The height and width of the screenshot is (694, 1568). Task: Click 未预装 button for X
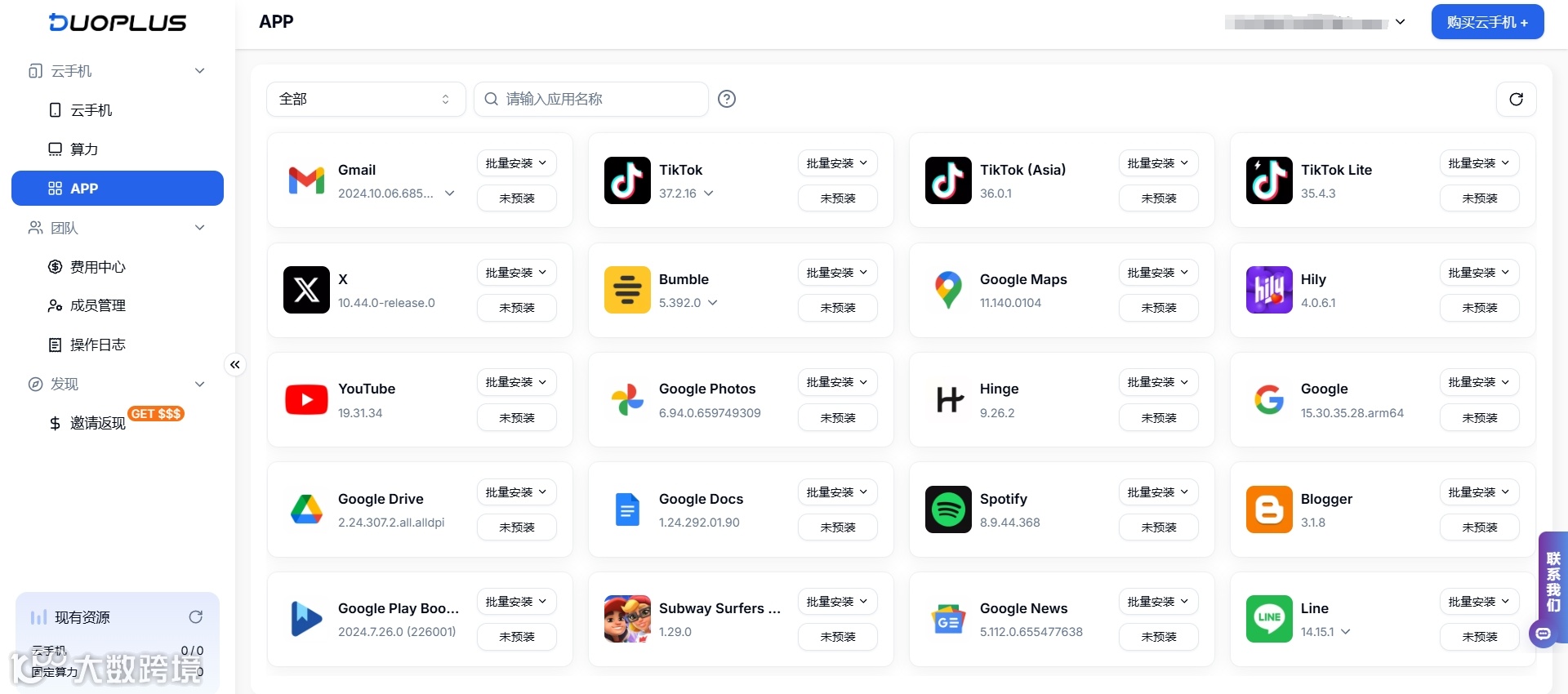click(516, 308)
